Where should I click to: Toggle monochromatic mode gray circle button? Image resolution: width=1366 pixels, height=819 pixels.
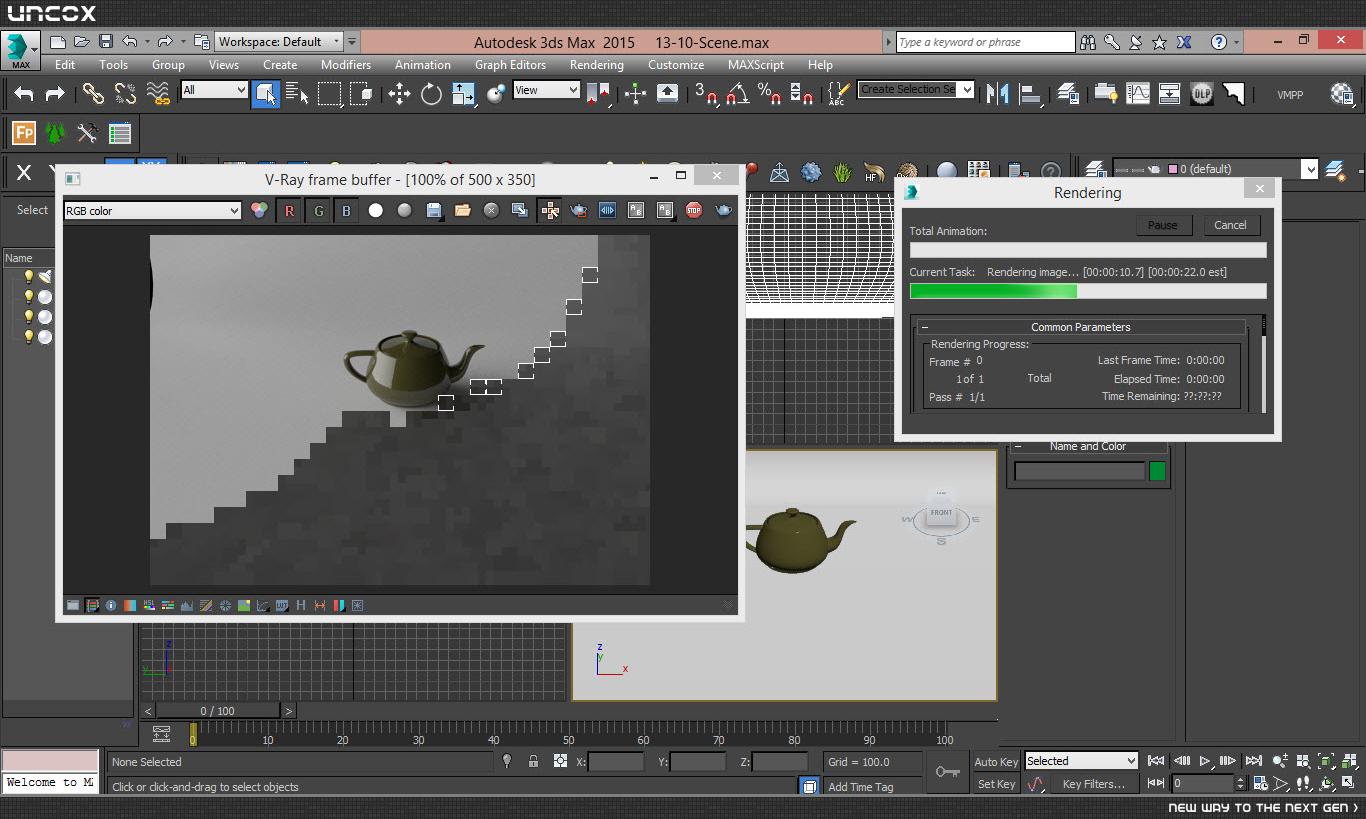[404, 210]
